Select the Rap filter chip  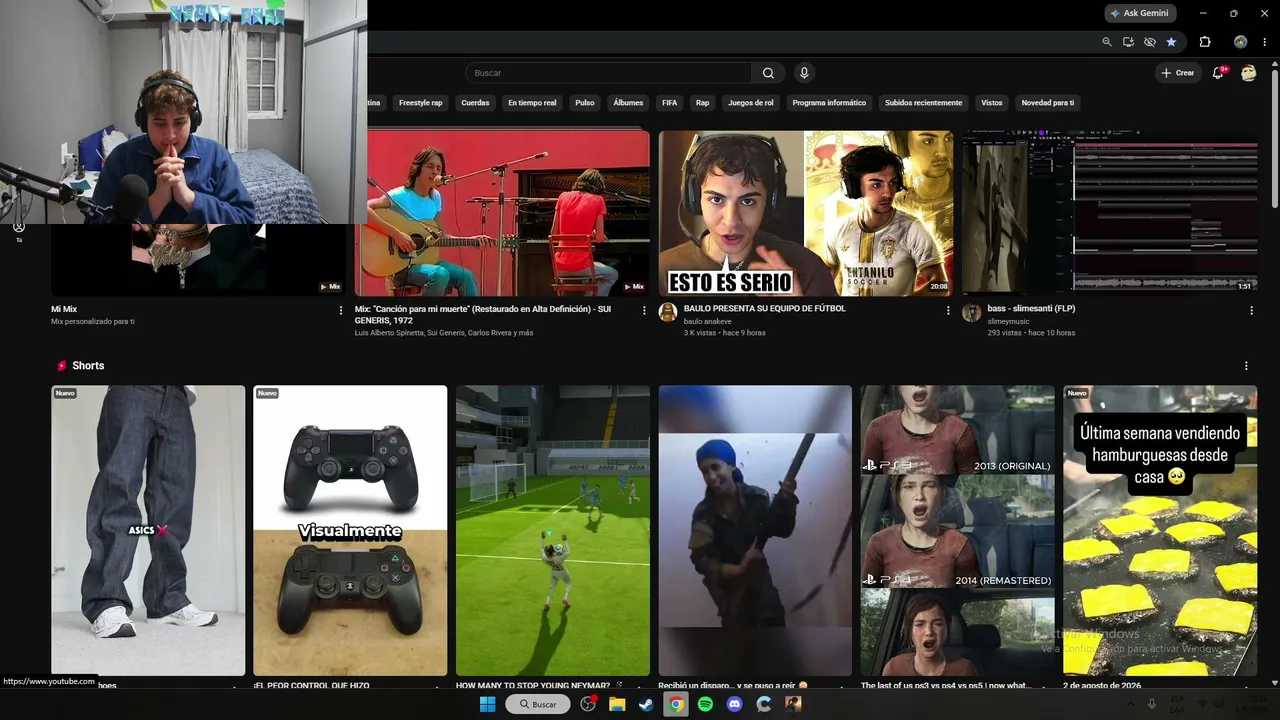pos(703,103)
